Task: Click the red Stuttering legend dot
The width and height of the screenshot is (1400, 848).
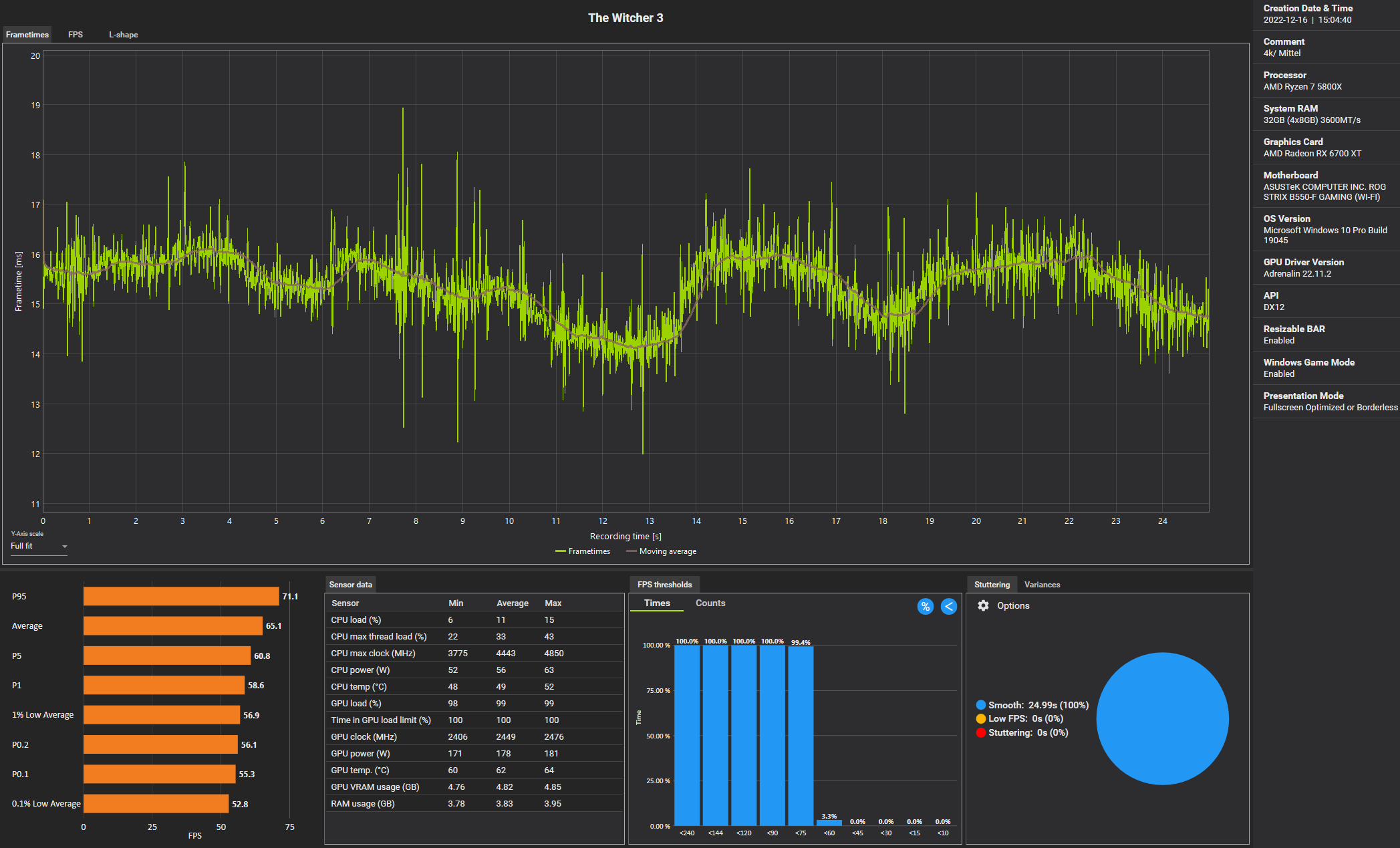Action: click(981, 733)
